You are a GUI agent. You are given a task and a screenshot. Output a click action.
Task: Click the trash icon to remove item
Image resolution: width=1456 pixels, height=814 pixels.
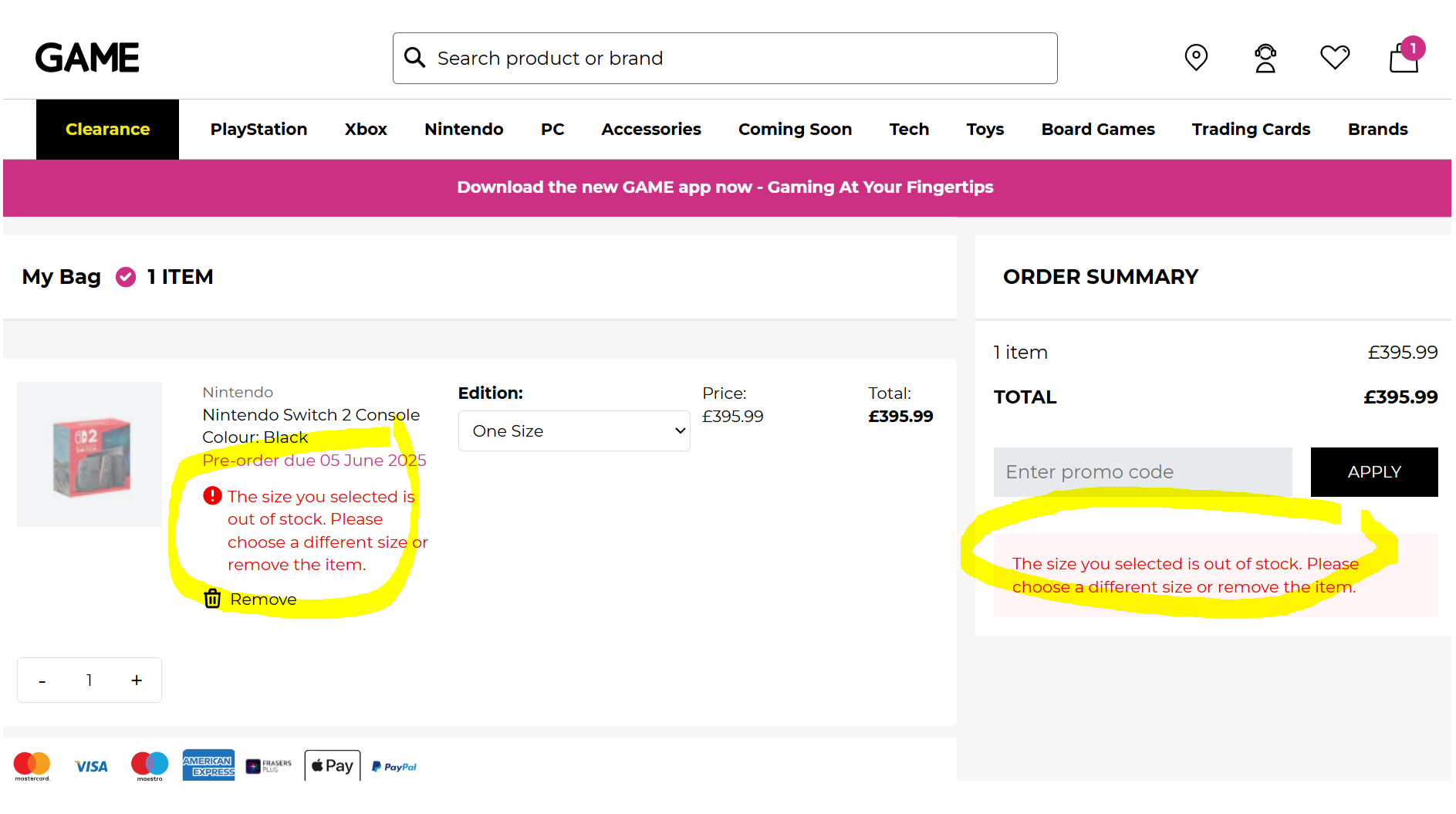(x=213, y=599)
